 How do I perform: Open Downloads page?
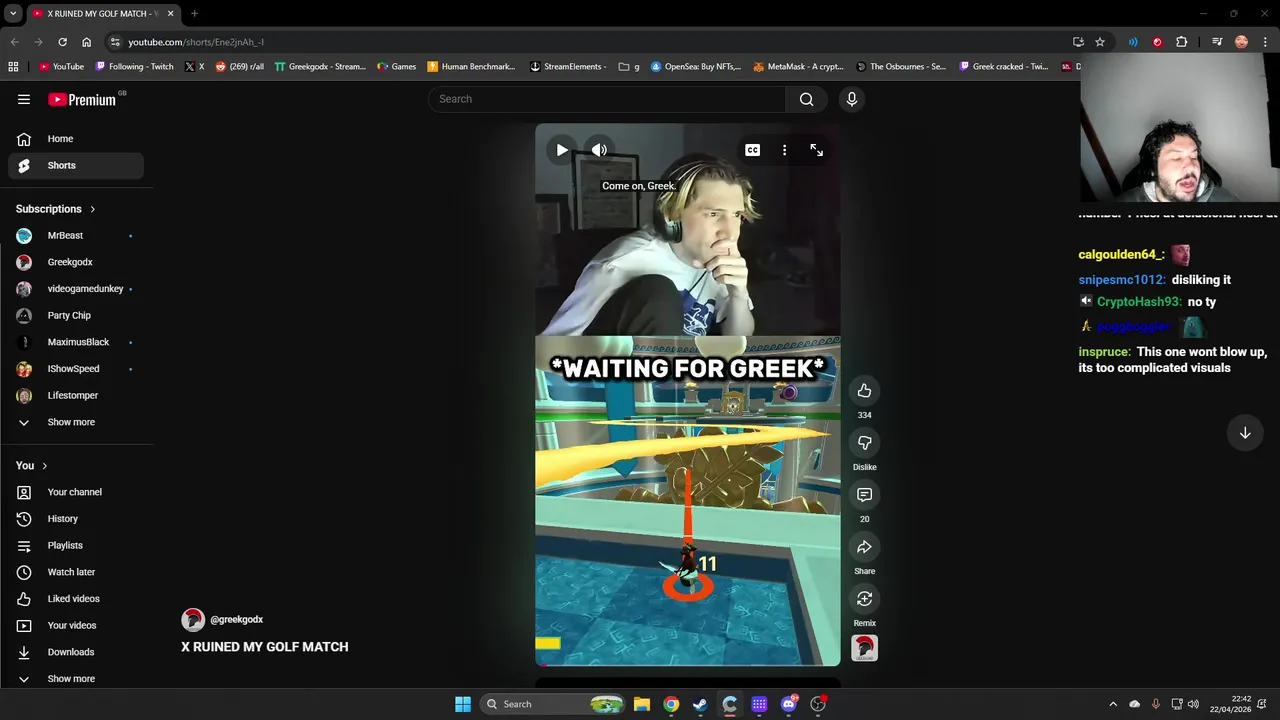76,652
